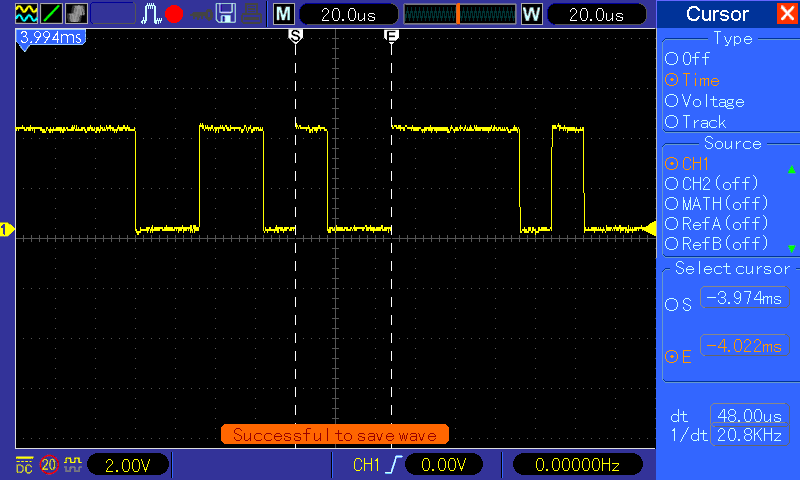Click the Cursor panel title
The image size is (800, 480).
[717, 14]
